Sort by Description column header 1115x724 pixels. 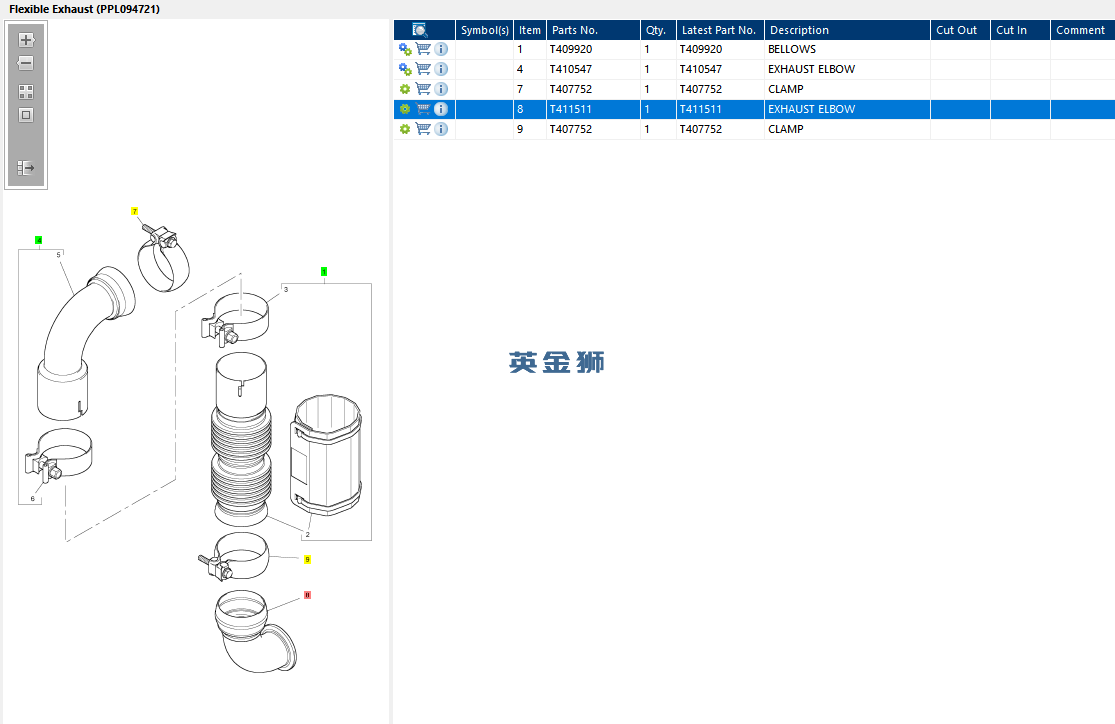click(847, 30)
